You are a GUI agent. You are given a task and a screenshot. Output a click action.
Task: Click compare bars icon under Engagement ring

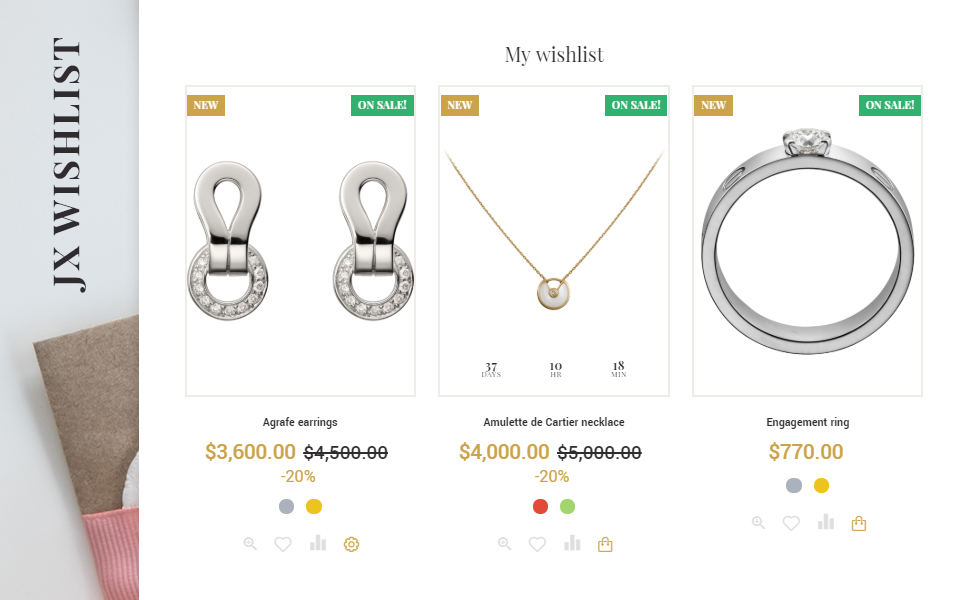[826, 522]
